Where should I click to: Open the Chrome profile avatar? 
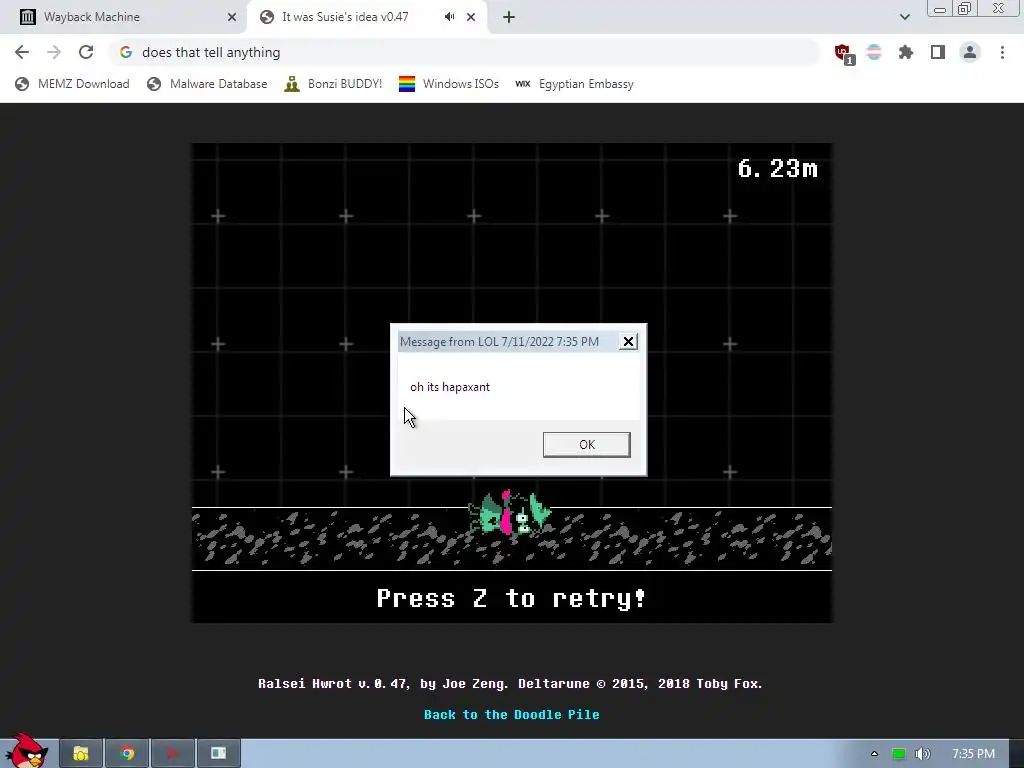click(970, 52)
